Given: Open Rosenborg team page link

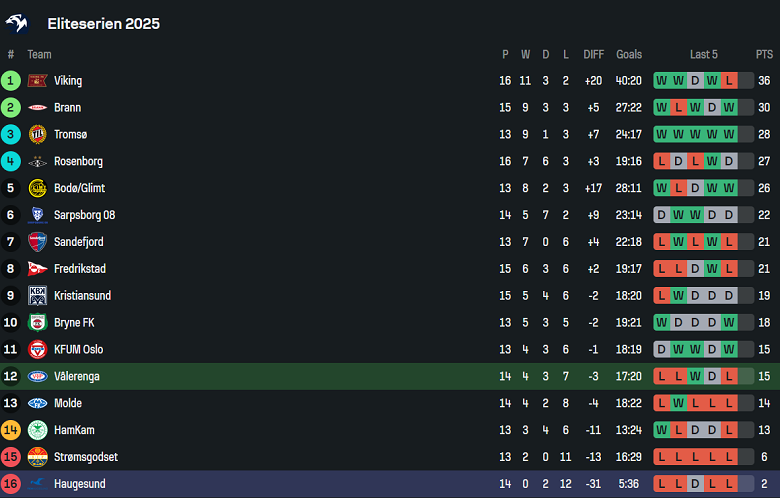Looking at the screenshot, I should pyautogui.click(x=78, y=162).
